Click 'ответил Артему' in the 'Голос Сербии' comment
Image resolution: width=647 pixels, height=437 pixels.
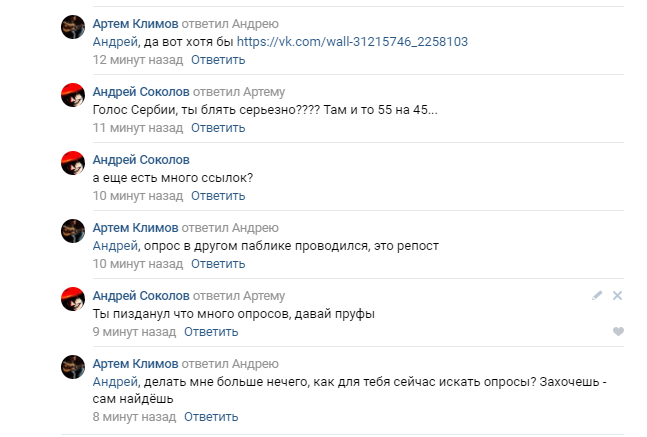tap(239, 91)
